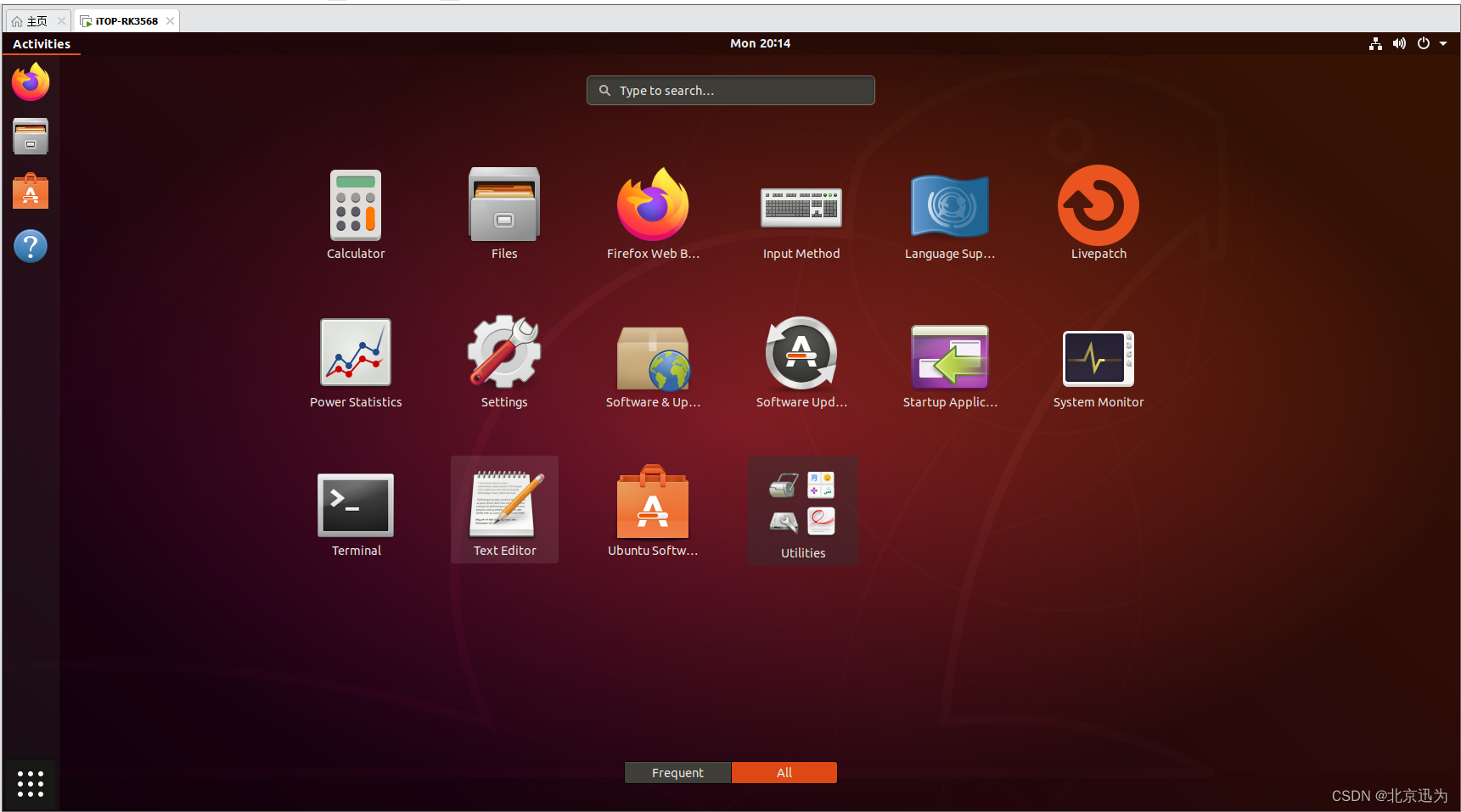Open the Utilities app folder
Image resolution: width=1461 pixels, height=812 pixels.
coord(803,511)
